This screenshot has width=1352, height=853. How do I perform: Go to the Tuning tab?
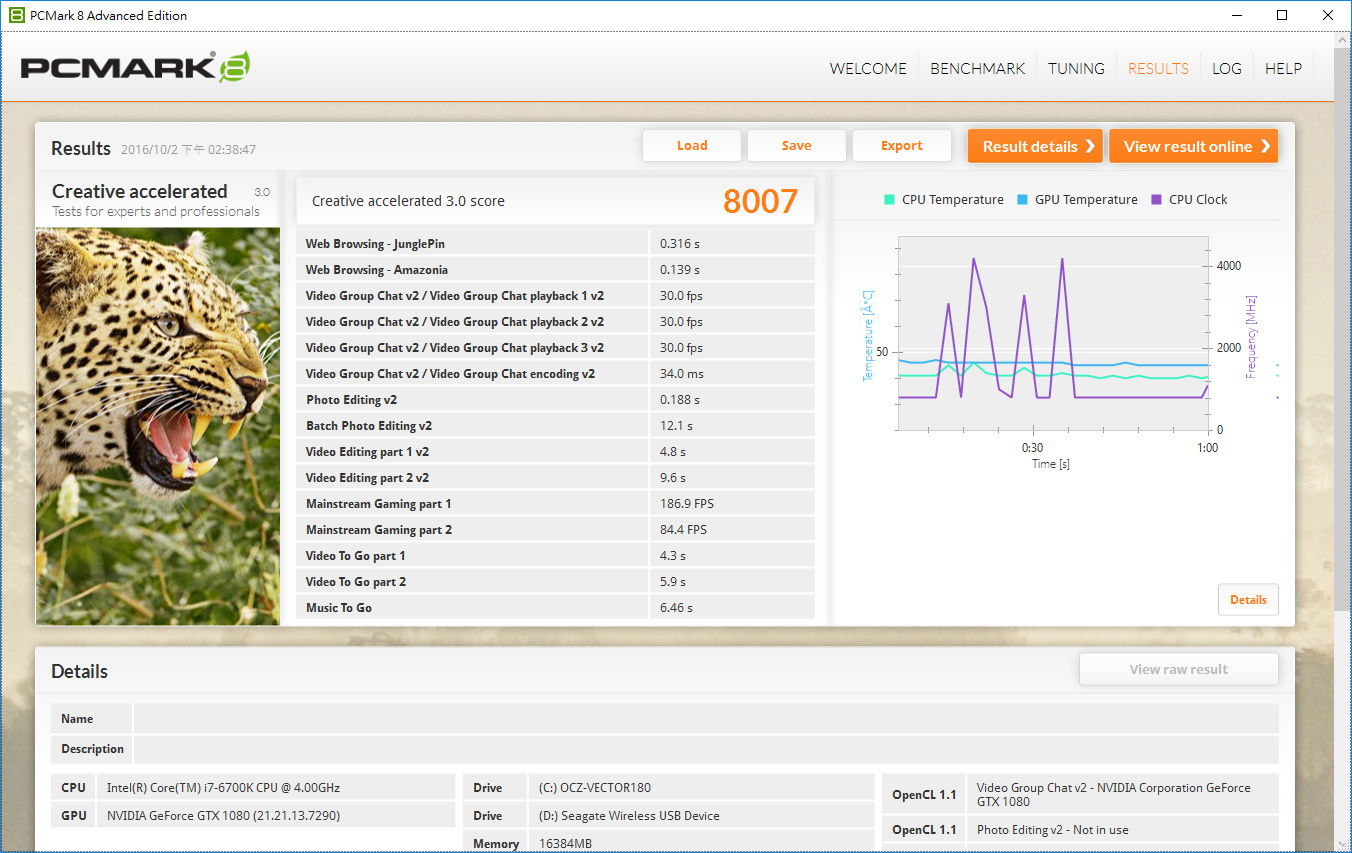1076,69
